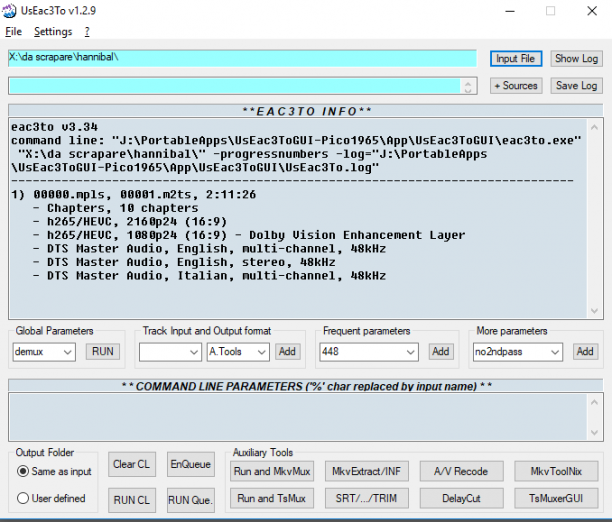Click Add in More parameters group
The image size is (612, 522).
point(585,352)
